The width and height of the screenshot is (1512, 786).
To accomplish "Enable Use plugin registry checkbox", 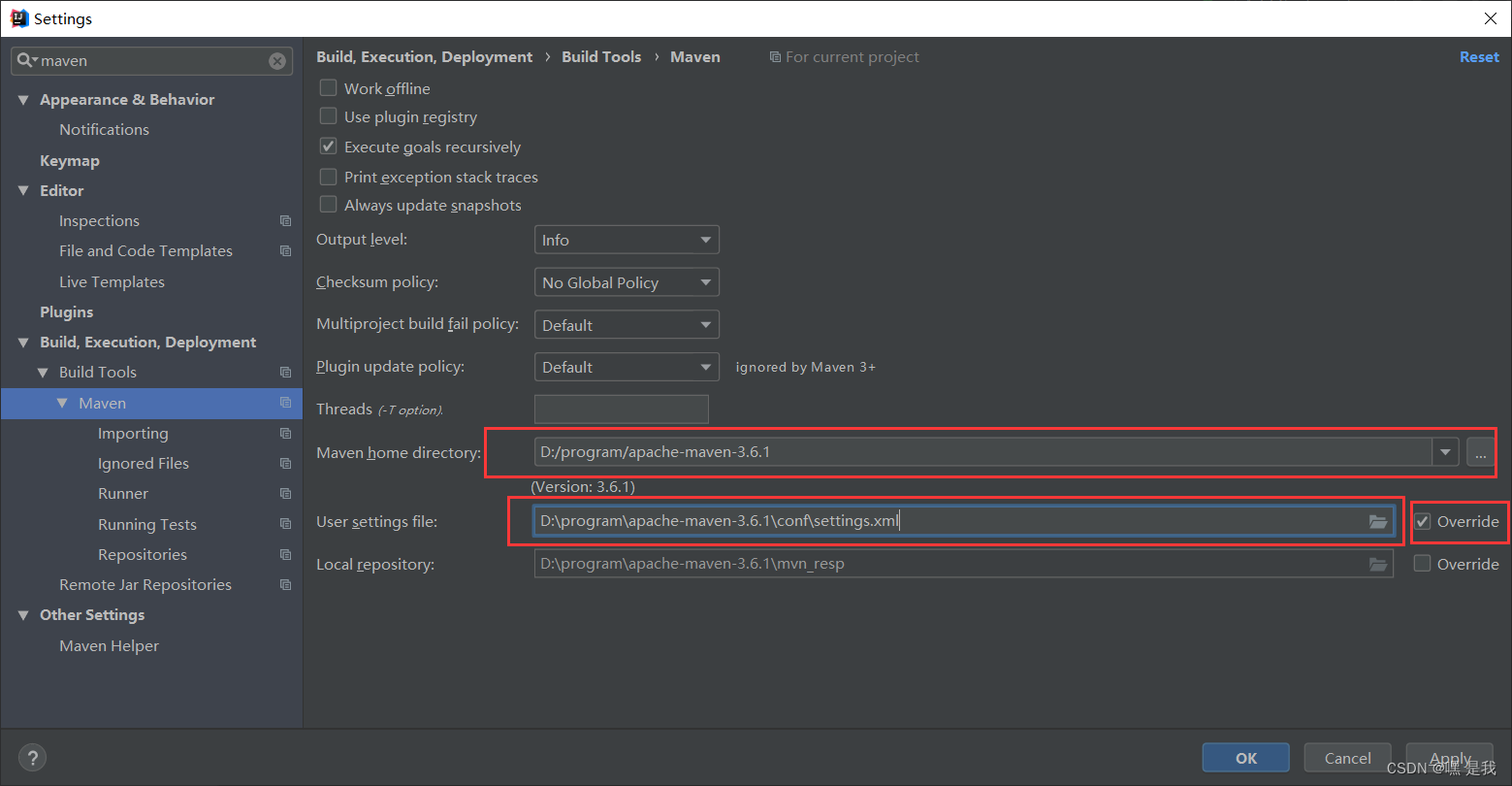I will tap(329, 116).
